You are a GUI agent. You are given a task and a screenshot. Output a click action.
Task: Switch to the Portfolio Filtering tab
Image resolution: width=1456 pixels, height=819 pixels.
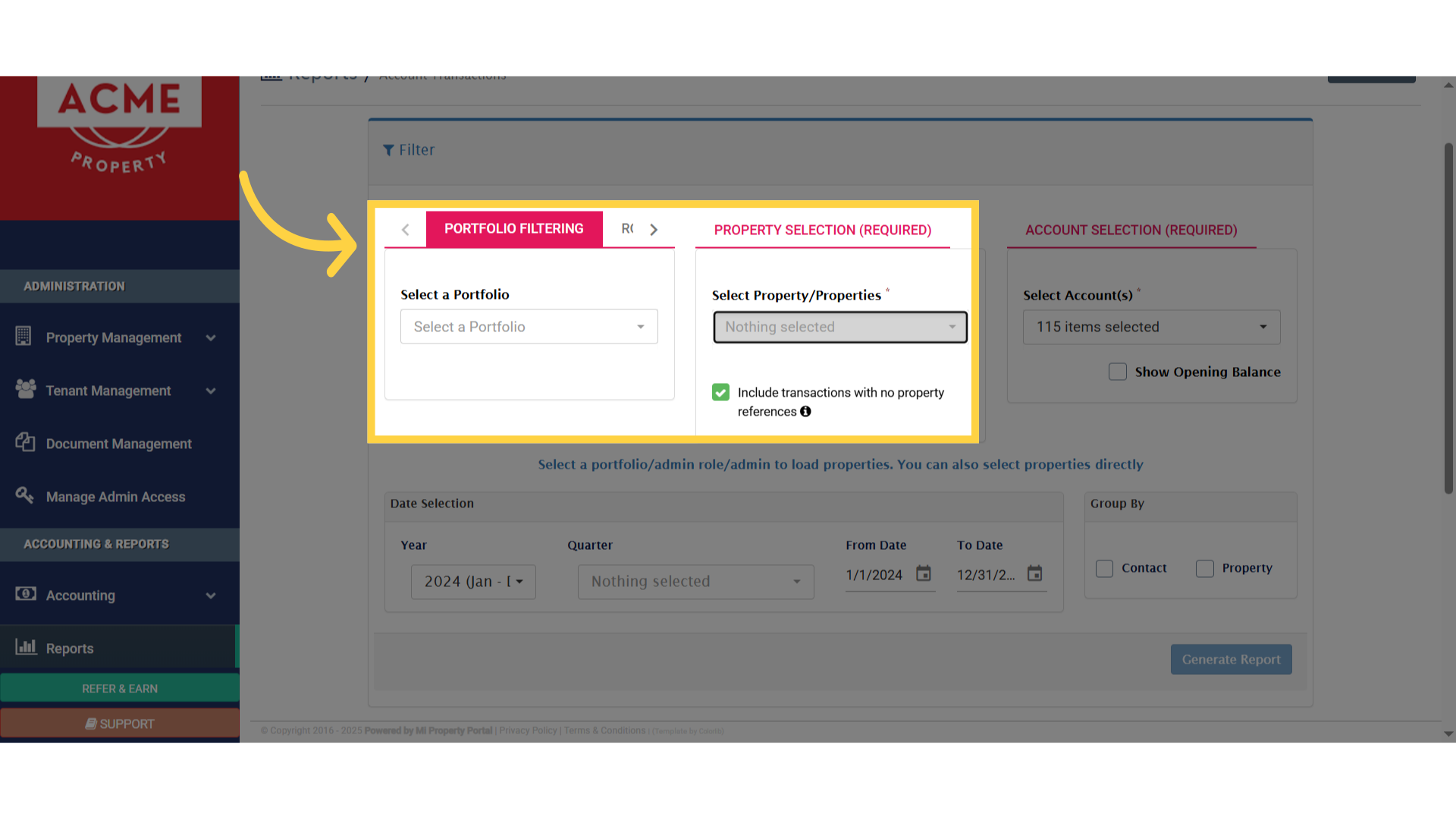pyautogui.click(x=513, y=229)
